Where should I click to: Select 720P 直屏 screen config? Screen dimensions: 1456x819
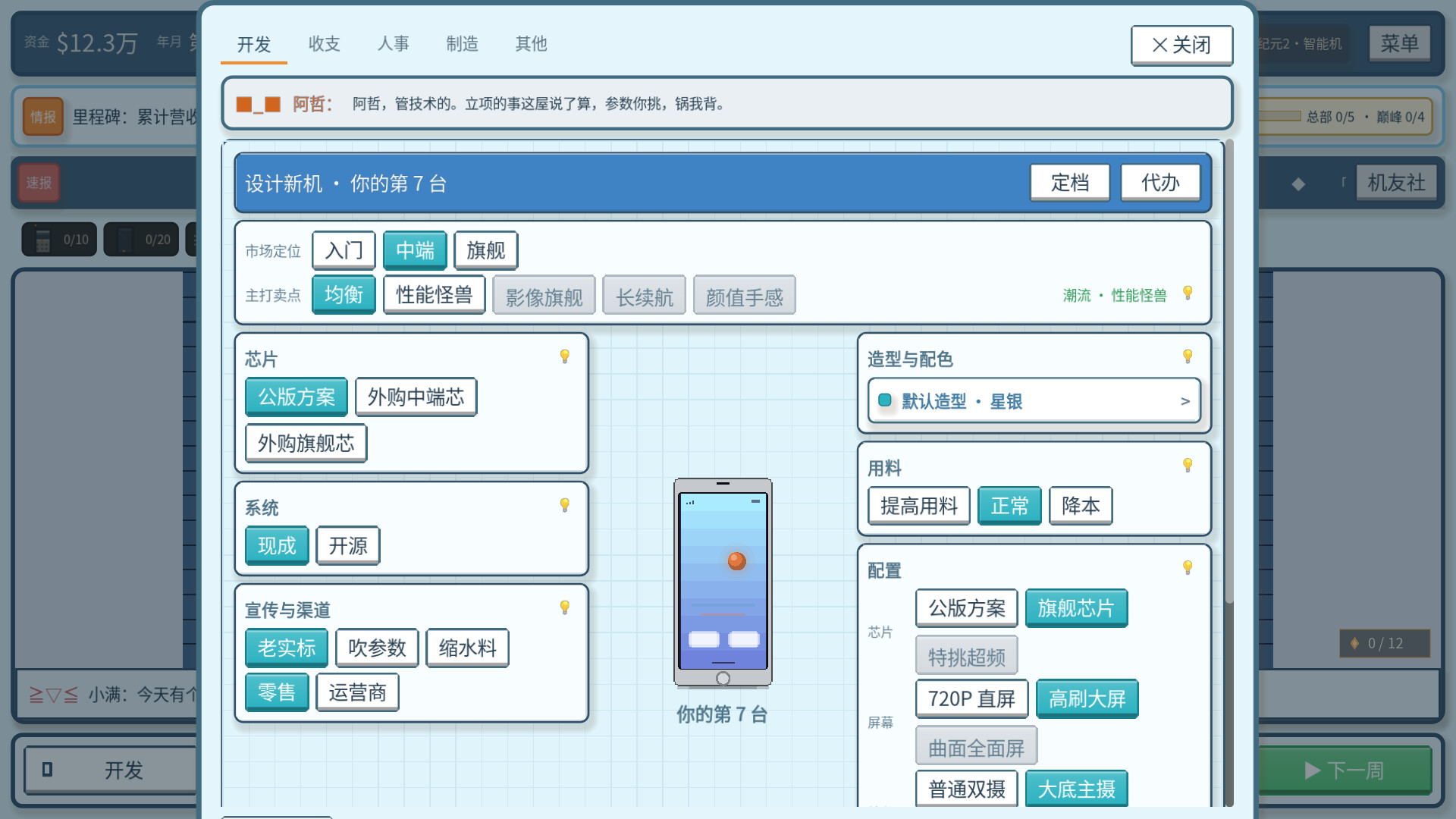971,699
